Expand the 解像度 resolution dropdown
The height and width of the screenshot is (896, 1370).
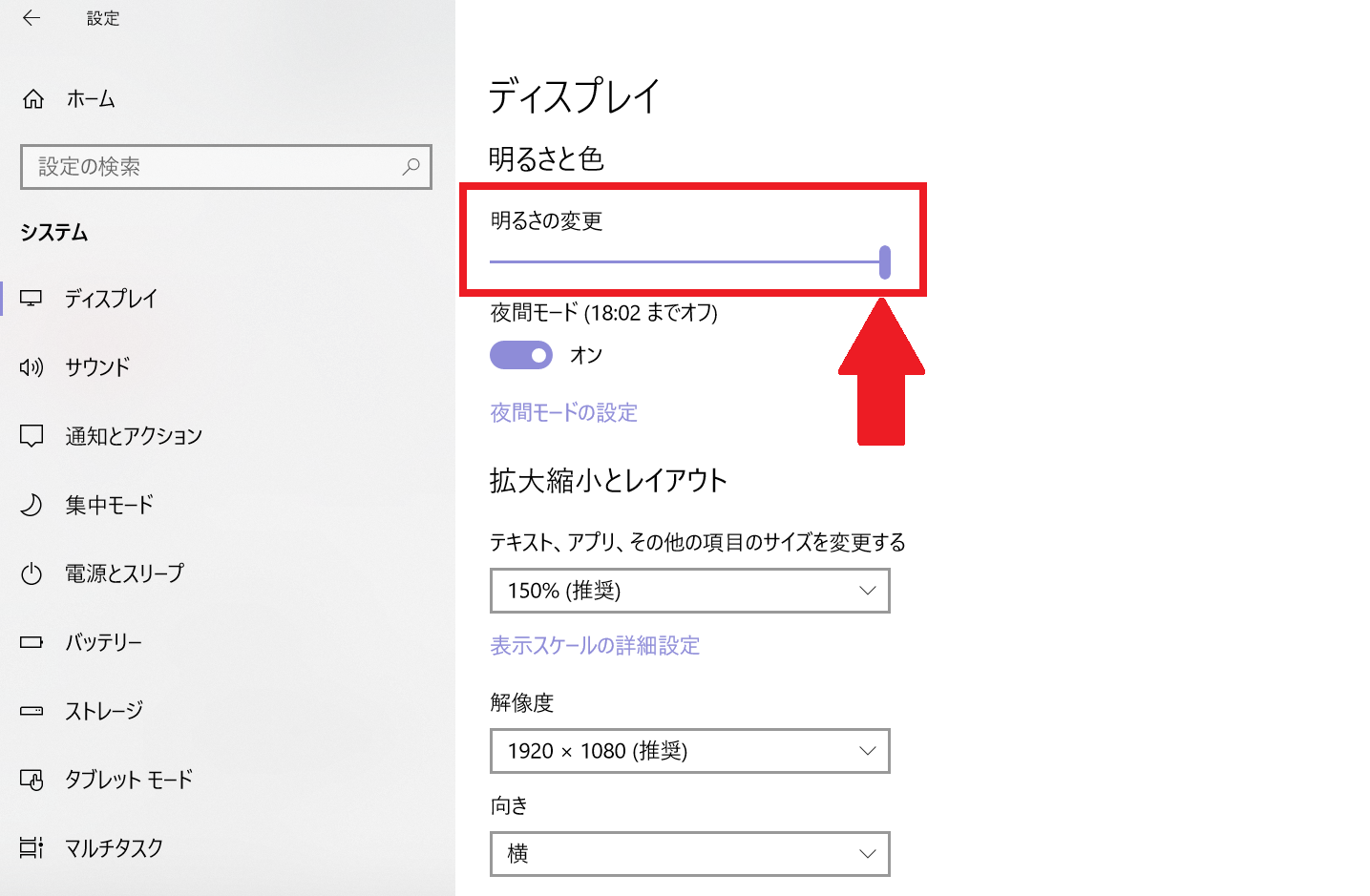tap(689, 751)
